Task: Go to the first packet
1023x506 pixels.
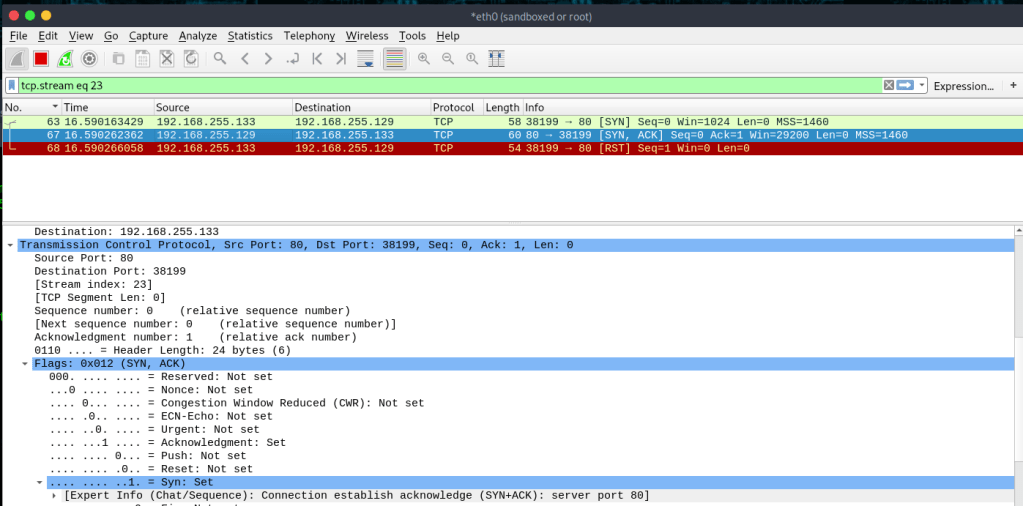Action: point(317,59)
